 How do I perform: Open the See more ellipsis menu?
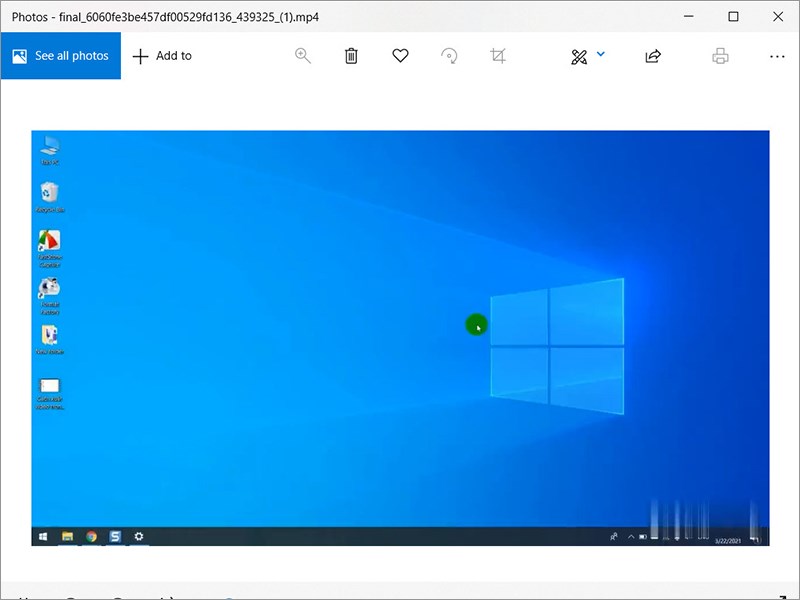pos(777,56)
